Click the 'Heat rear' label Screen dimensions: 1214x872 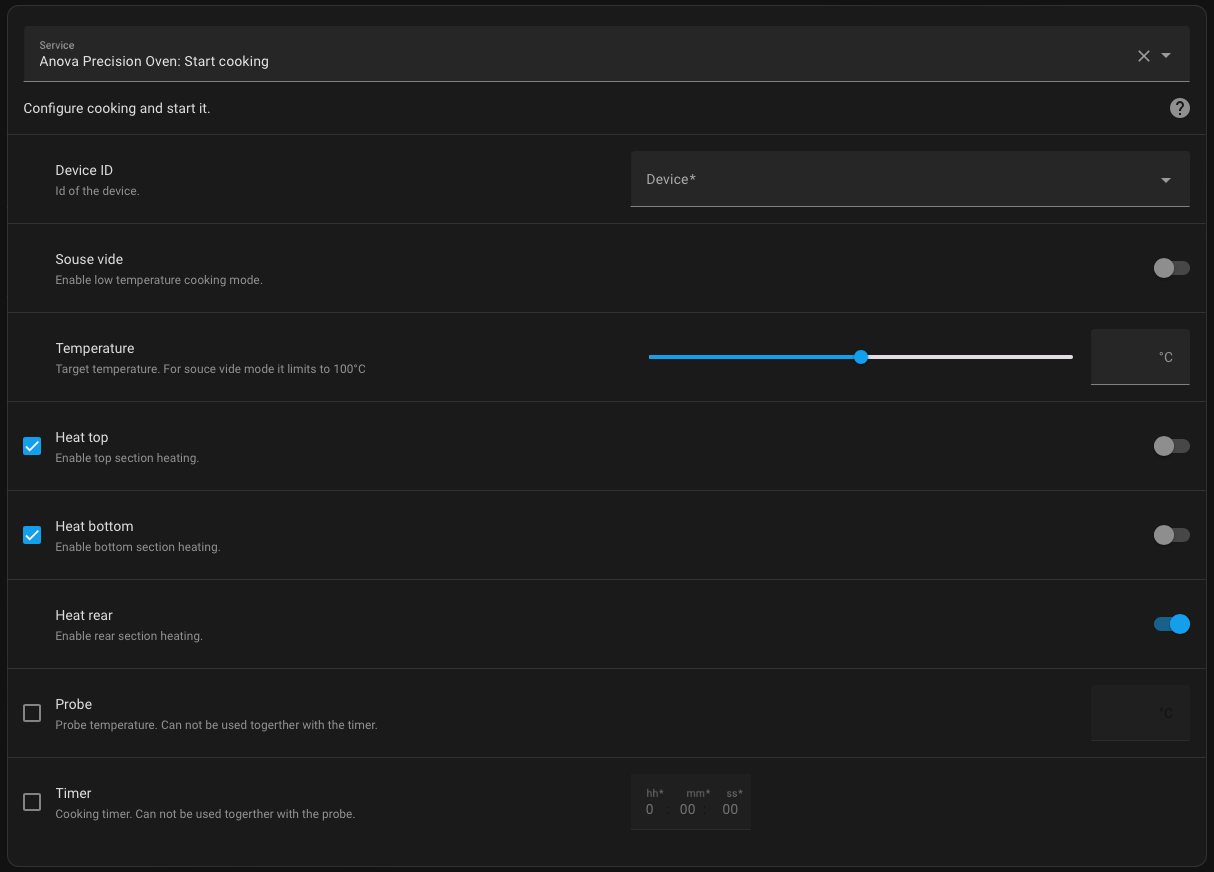(x=84, y=615)
